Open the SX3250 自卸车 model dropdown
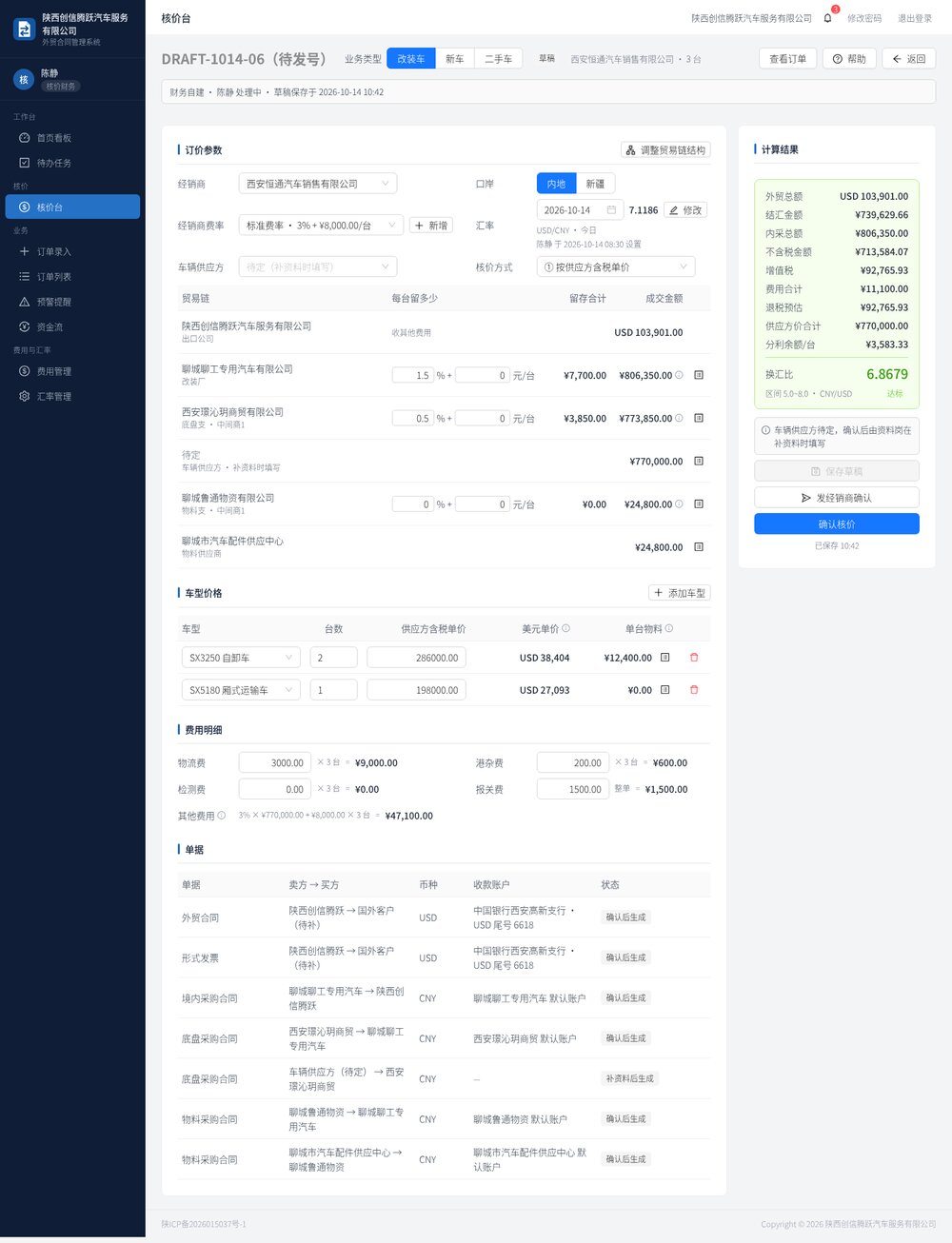The image size is (952, 1243). (241, 658)
